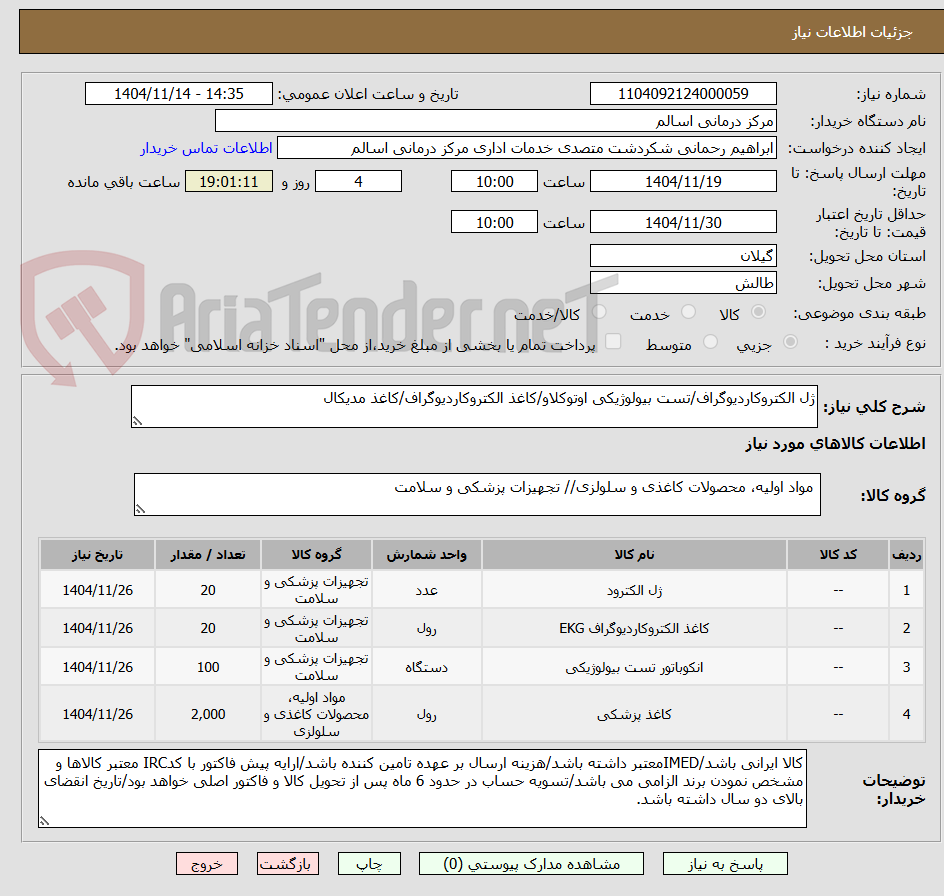The width and height of the screenshot is (944, 896).
Task: Click the price validity time field 10:00
Action: point(494,222)
